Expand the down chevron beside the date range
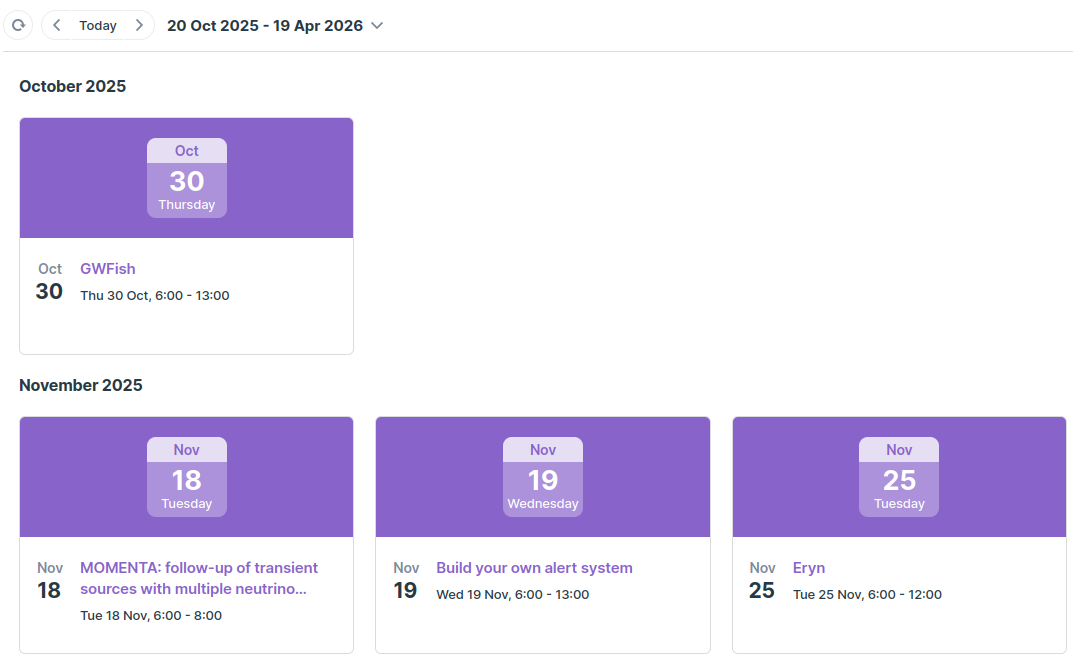The width and height of the screenshot is (1073, 662). [377, 25]
